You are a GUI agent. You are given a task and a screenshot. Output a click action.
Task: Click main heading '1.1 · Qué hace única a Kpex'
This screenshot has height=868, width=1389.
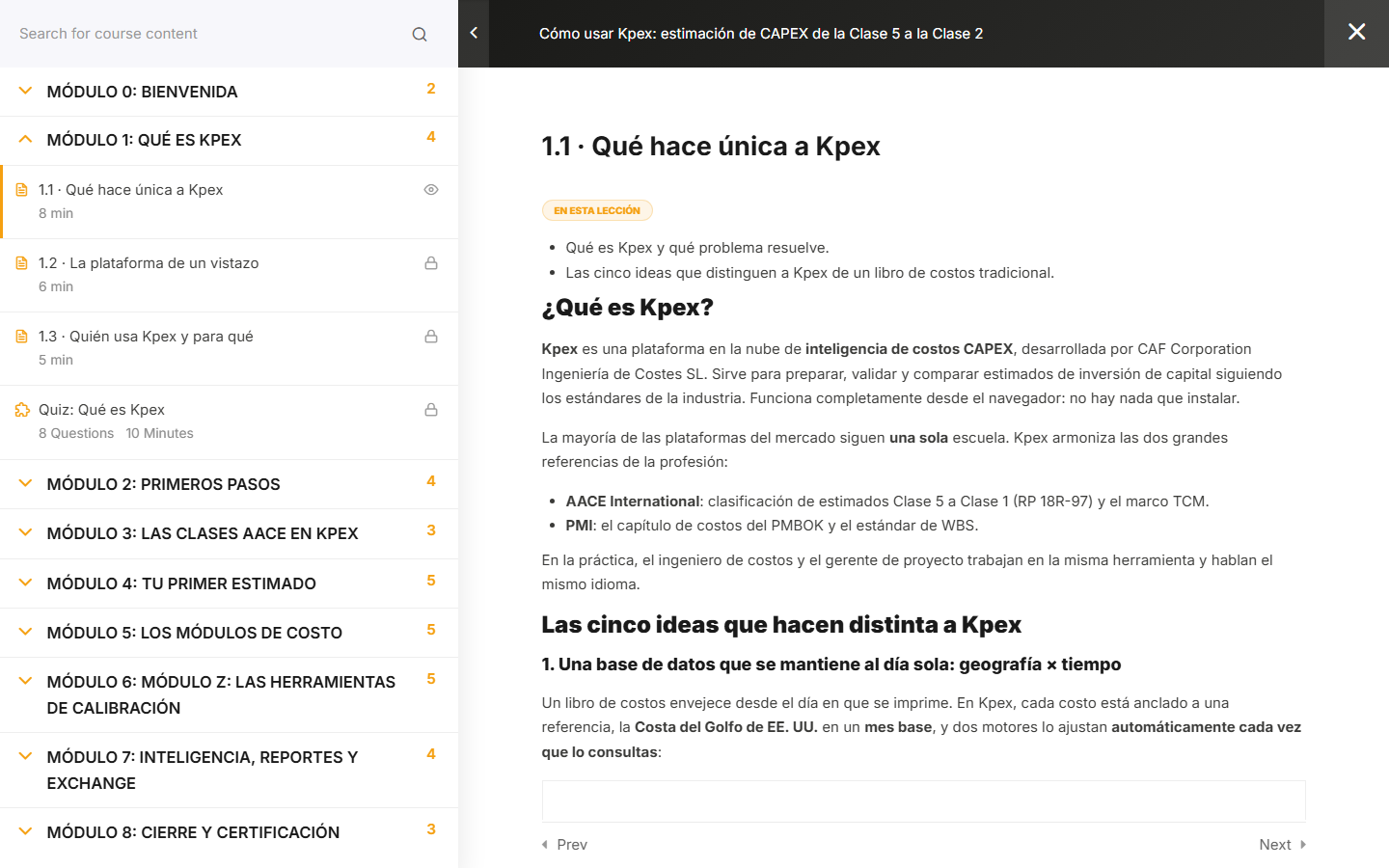tap(711, 147)
